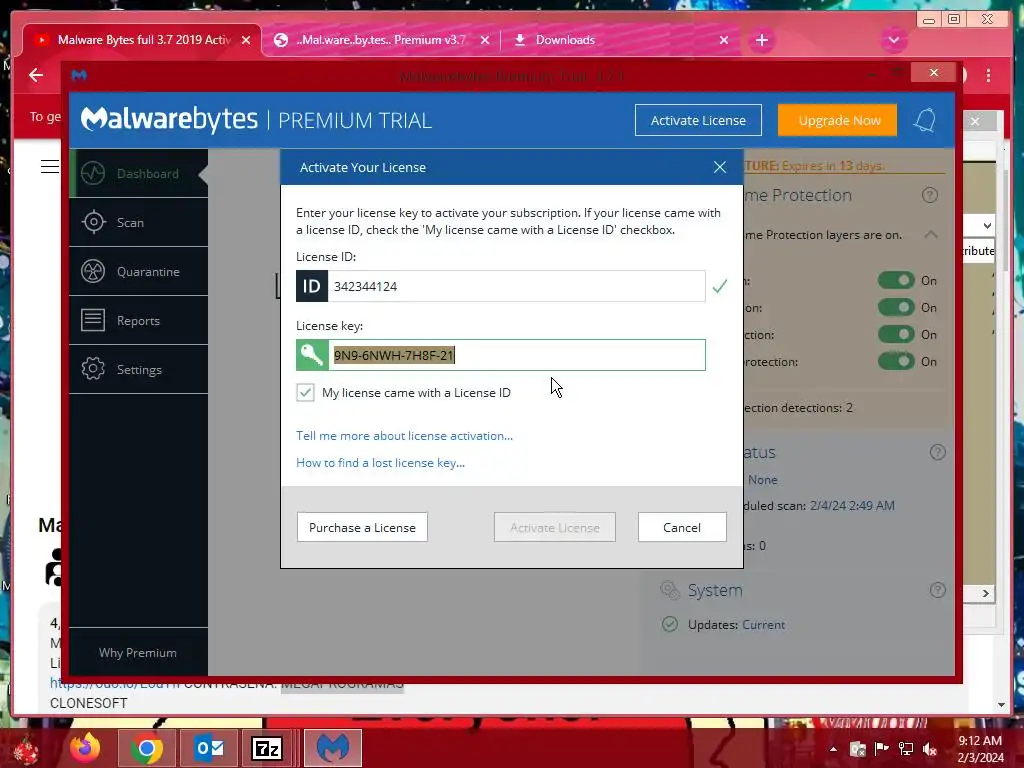Click the browser page vertical scrollbar down arrow
Screen dimensions: 1024x768
coord(1001,705)
